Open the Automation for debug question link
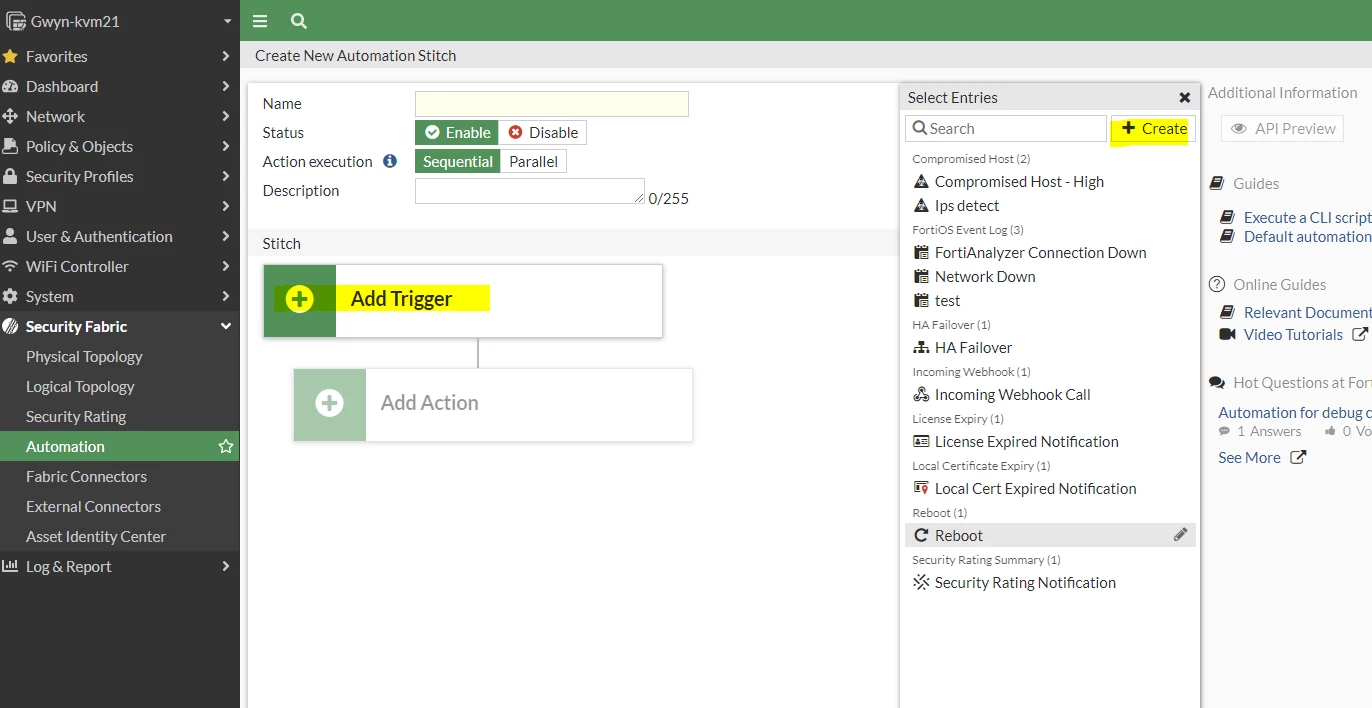This screenshot has width=1372, height=708. point(1295,413)
